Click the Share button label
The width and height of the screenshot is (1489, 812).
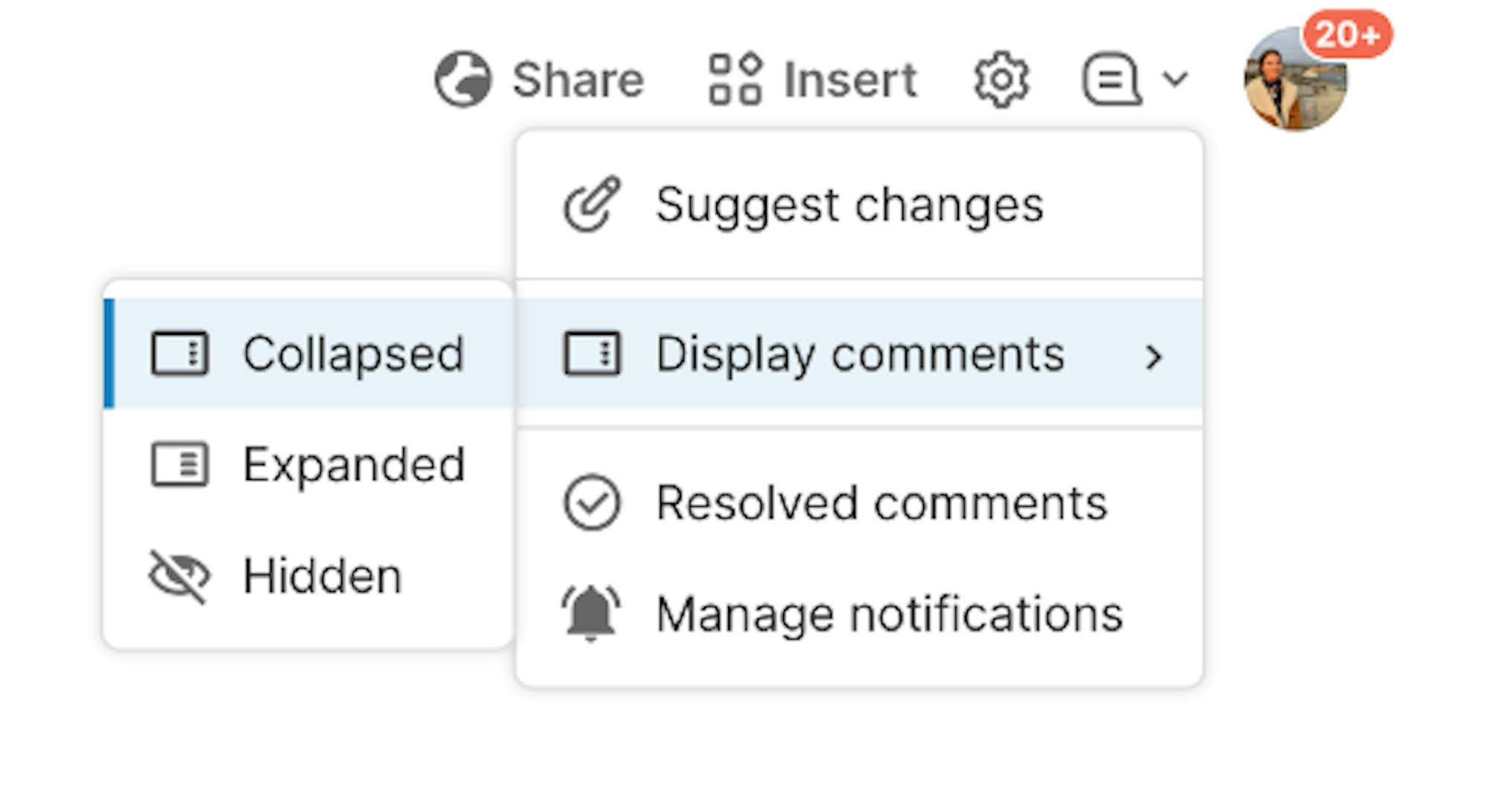click(x=578, y=79)
